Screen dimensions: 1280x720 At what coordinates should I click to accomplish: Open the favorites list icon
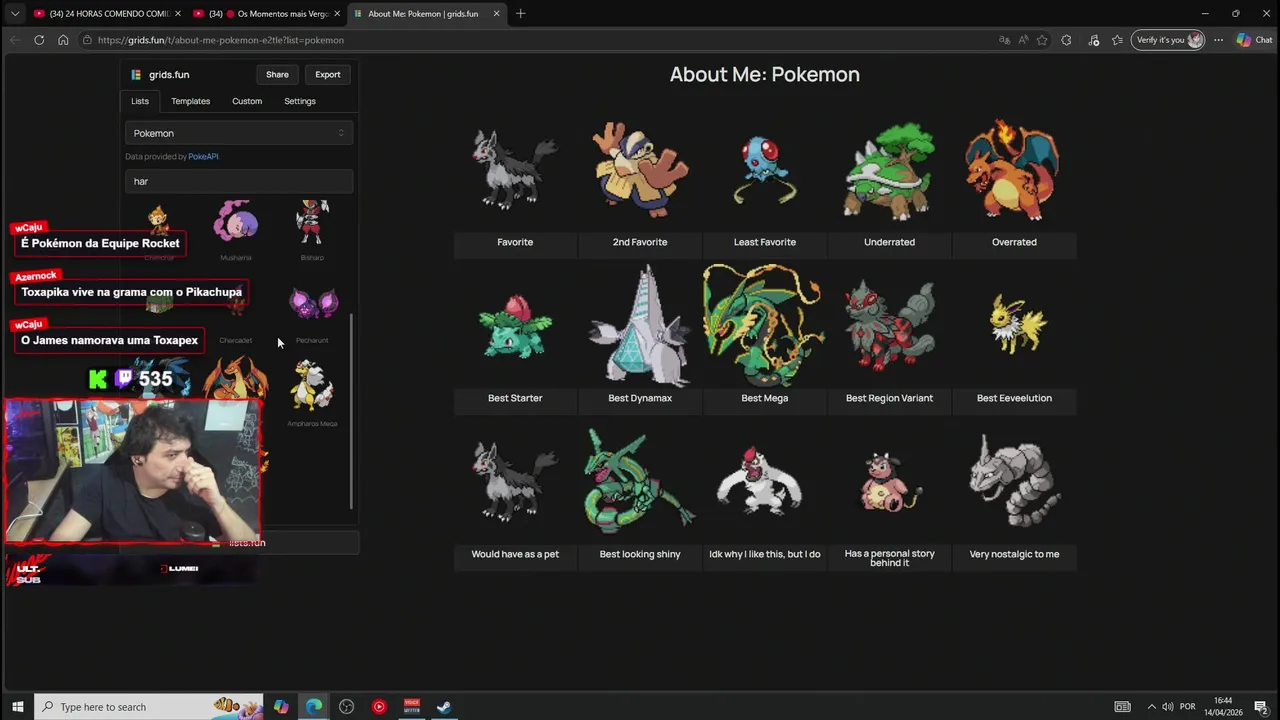point(1117,40)
